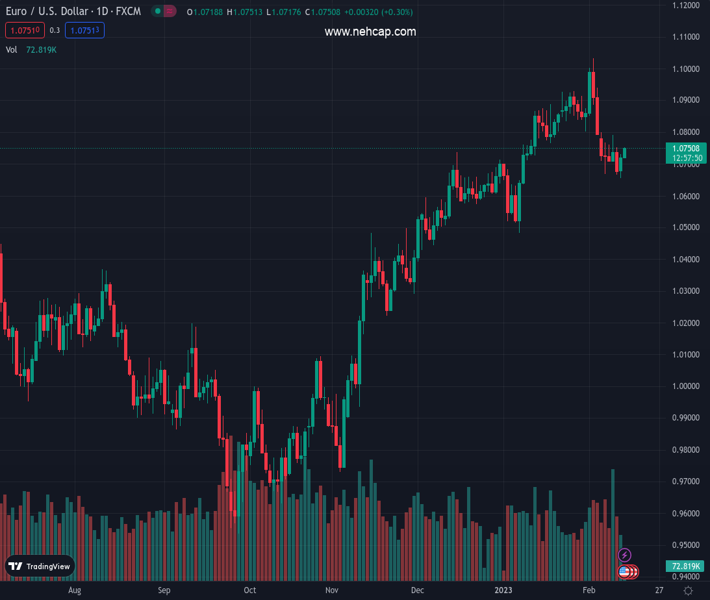
Task: Open the US flag economic events marker
Action: (x=625, y=572)
